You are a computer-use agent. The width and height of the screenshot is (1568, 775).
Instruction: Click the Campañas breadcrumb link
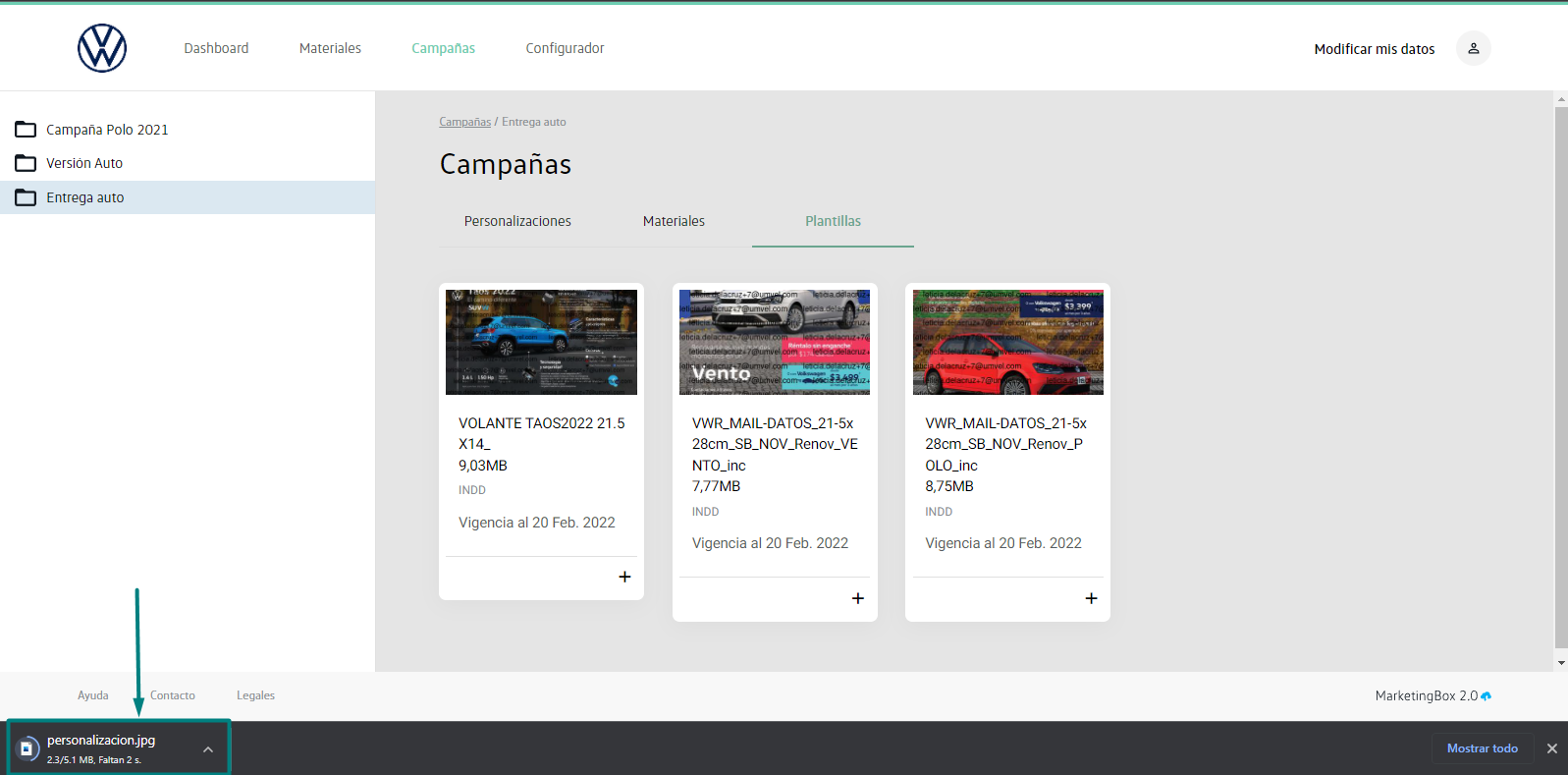tap(464, 122)
